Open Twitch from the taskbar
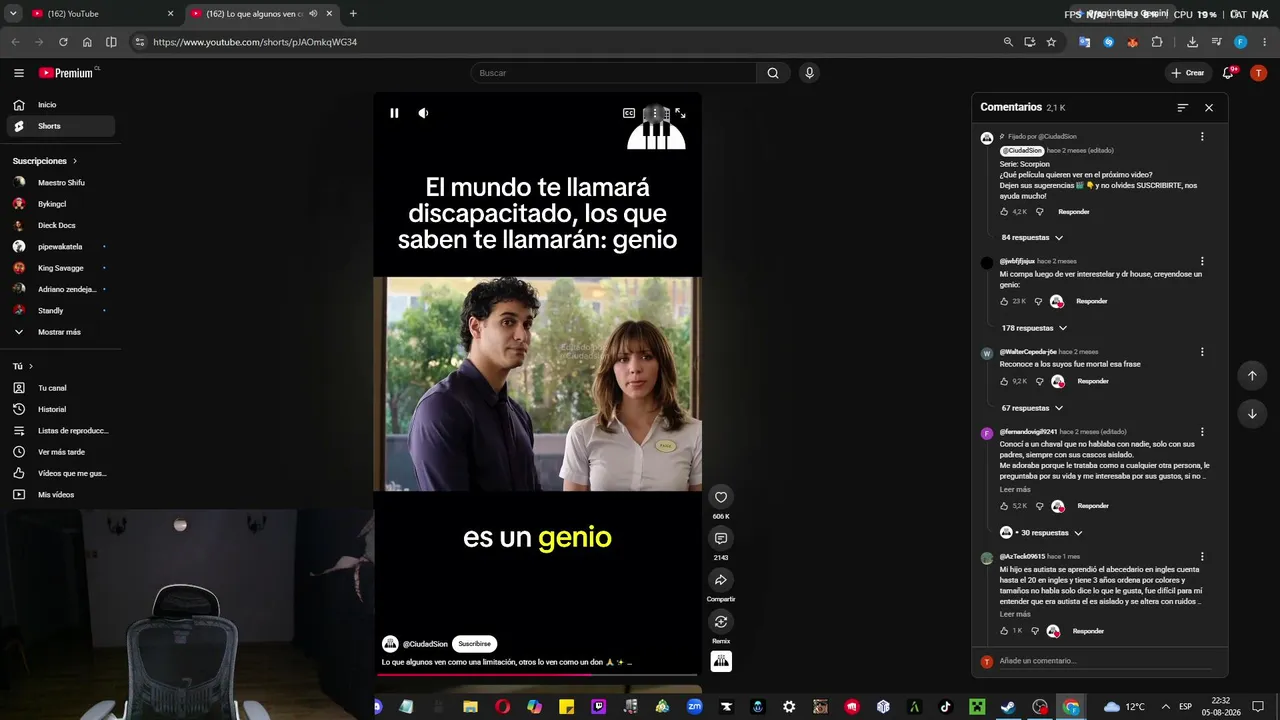Screen dimensions: 1280x720 pyautogui.click(x=599, y=706)
